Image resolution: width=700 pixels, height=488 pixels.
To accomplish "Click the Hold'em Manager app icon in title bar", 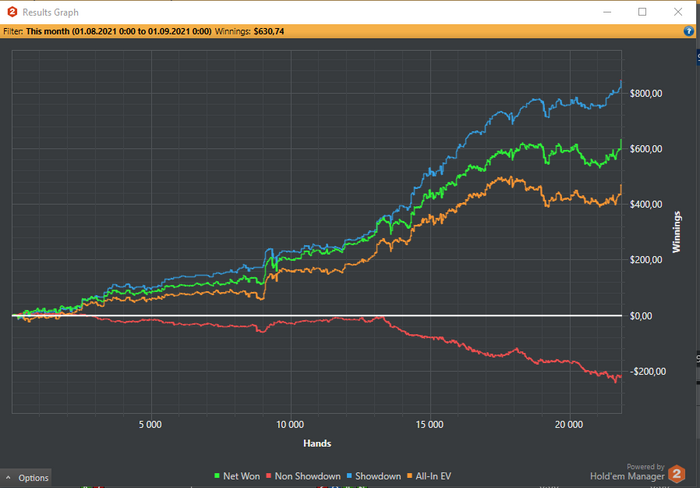I will (x=12, y=12).
